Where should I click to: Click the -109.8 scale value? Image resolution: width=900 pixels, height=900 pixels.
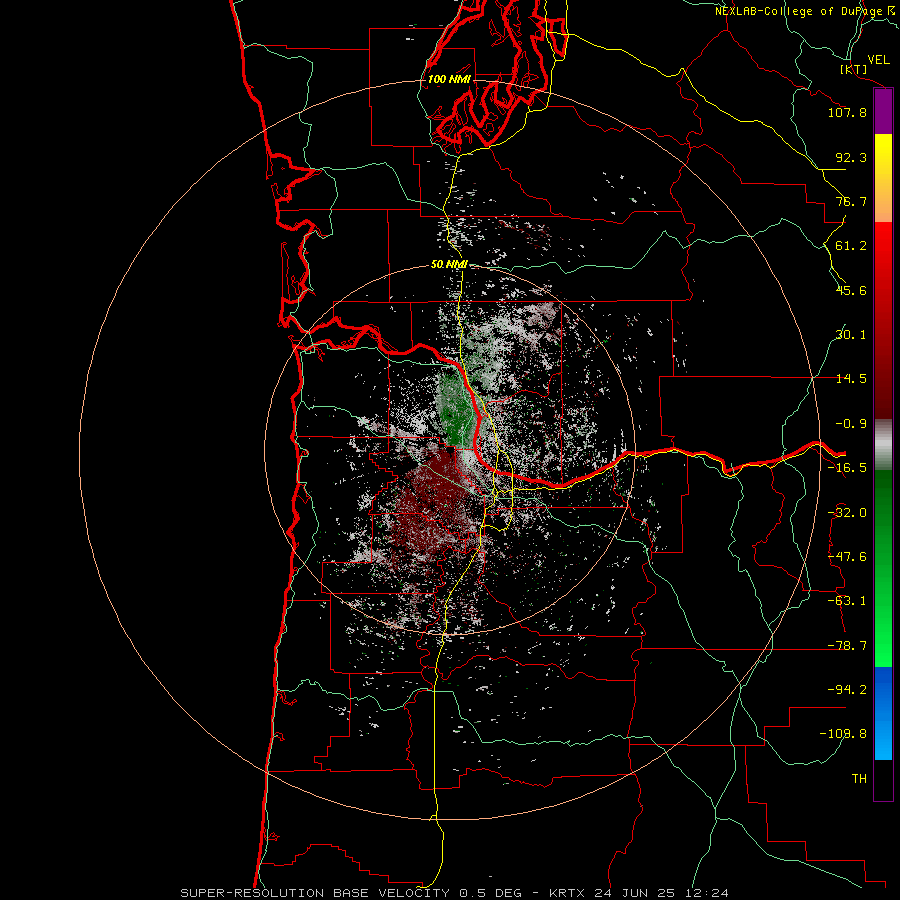click(843, 734)
